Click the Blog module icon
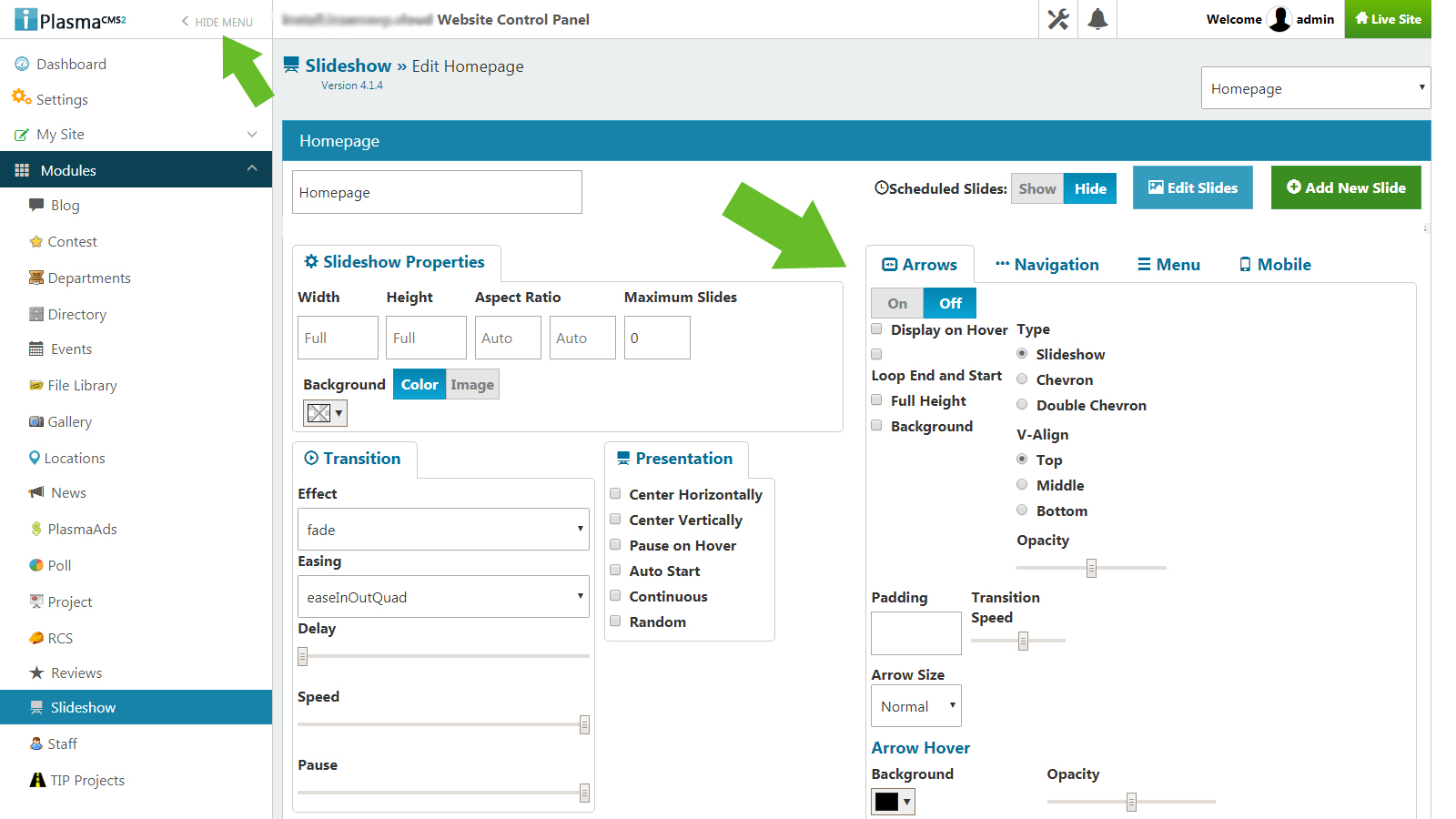This screenshot has height=819, width=1456. pos(36,205)
